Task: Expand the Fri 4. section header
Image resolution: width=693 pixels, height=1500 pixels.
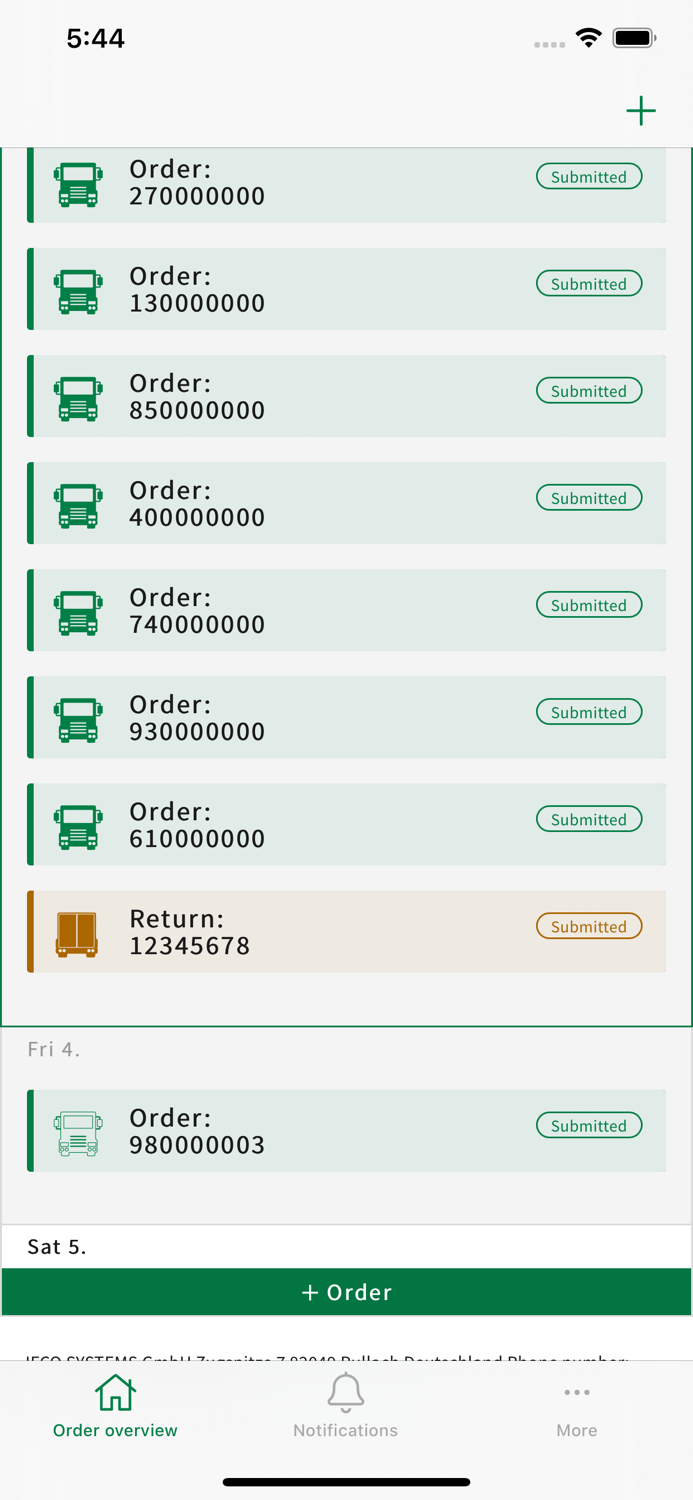Action: pyautogui.click(x=54, y=1050)
